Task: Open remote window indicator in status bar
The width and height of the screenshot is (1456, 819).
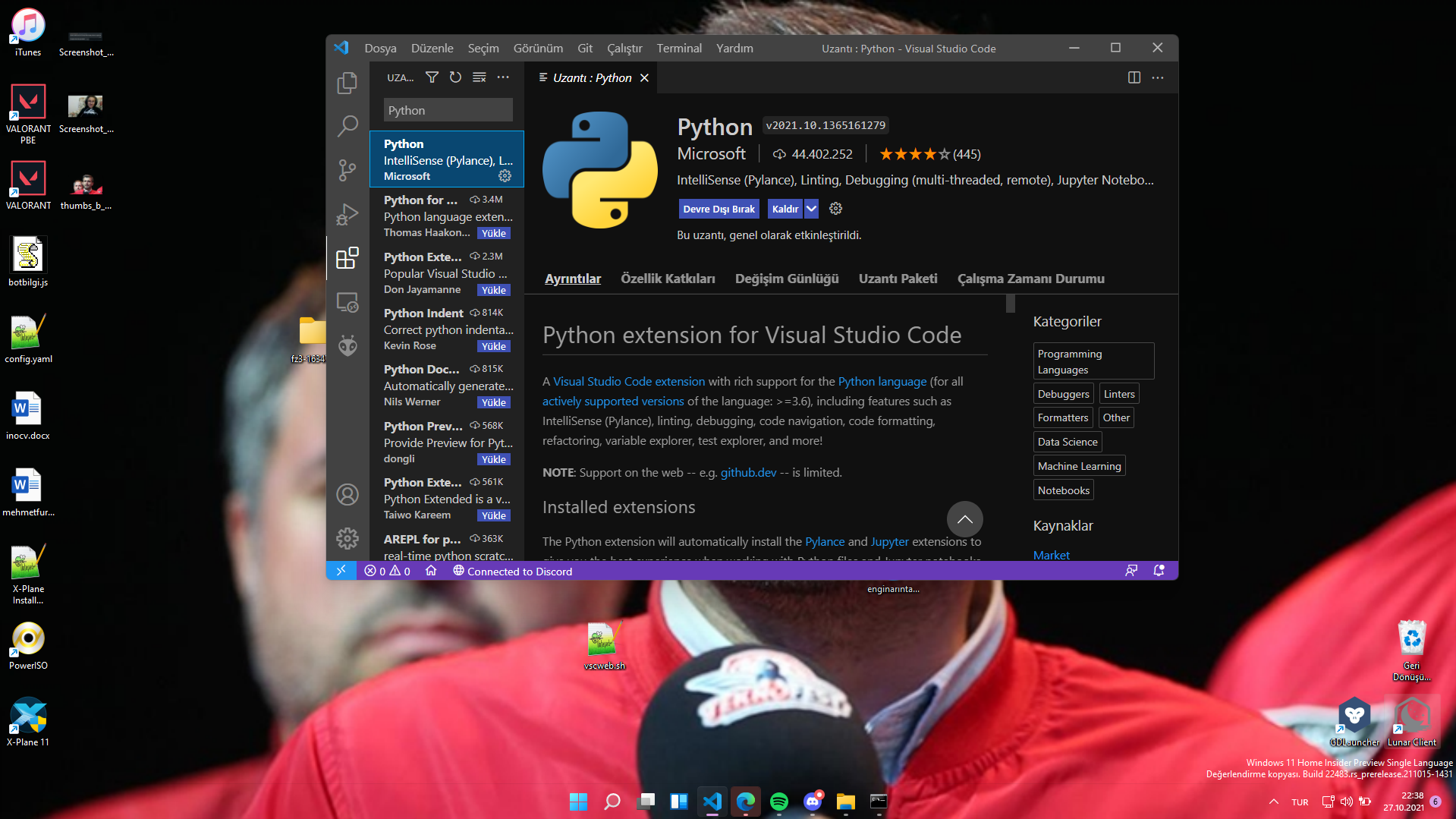Action: click(x=341, y=571)
